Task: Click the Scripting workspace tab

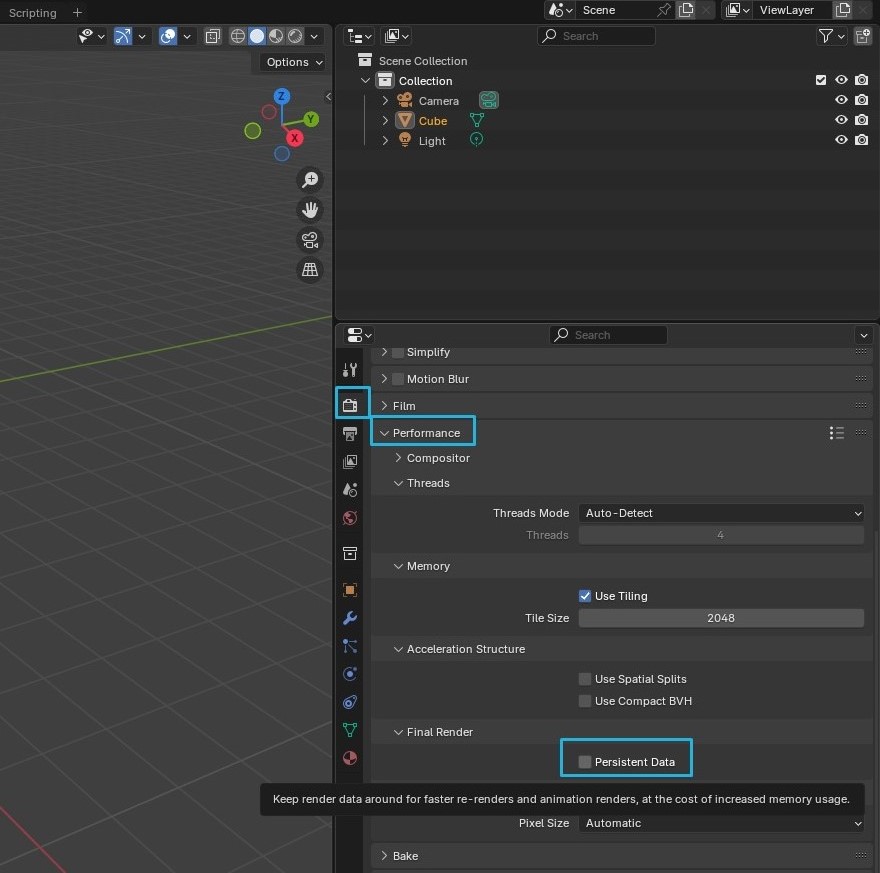Action: (x=33, y=12)
